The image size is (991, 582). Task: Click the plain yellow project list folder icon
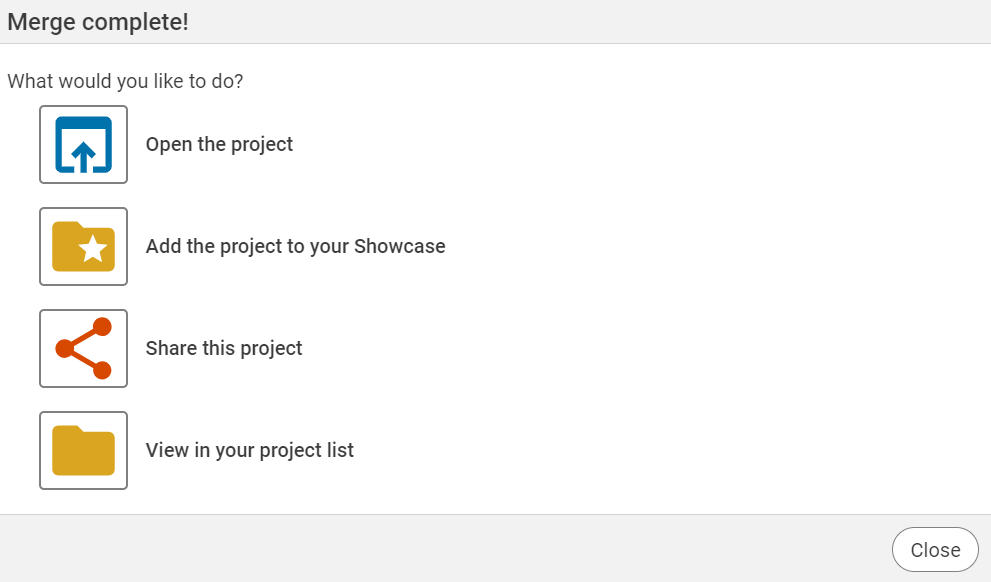(83, 451)
